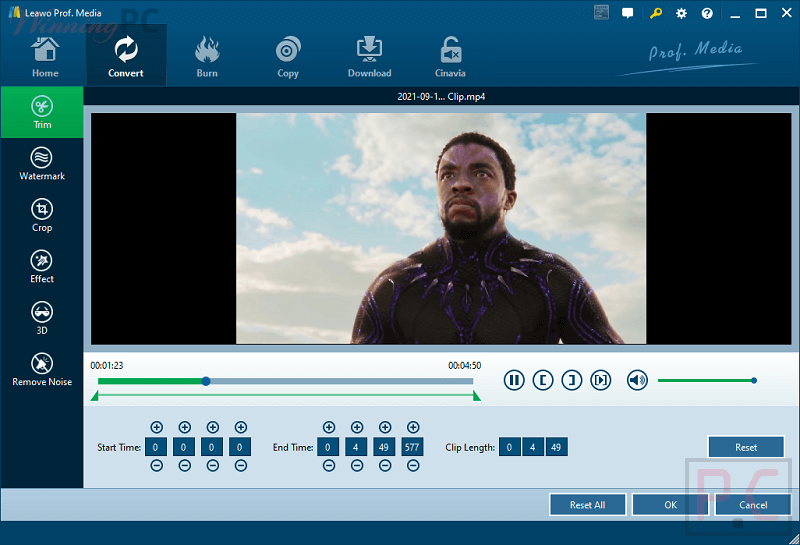Click the Cancel button
This screenshot has width=800, height=545.
click(x=753, y=505)
